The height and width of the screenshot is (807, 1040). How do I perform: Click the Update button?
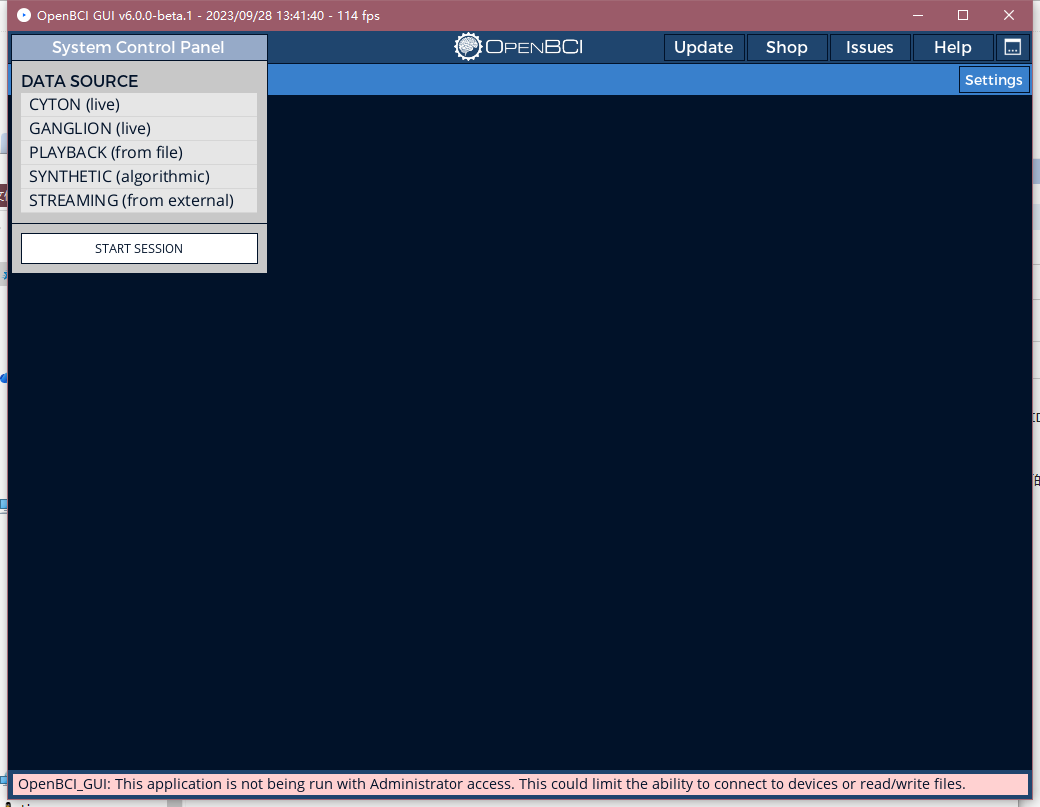tap(704, 48)
